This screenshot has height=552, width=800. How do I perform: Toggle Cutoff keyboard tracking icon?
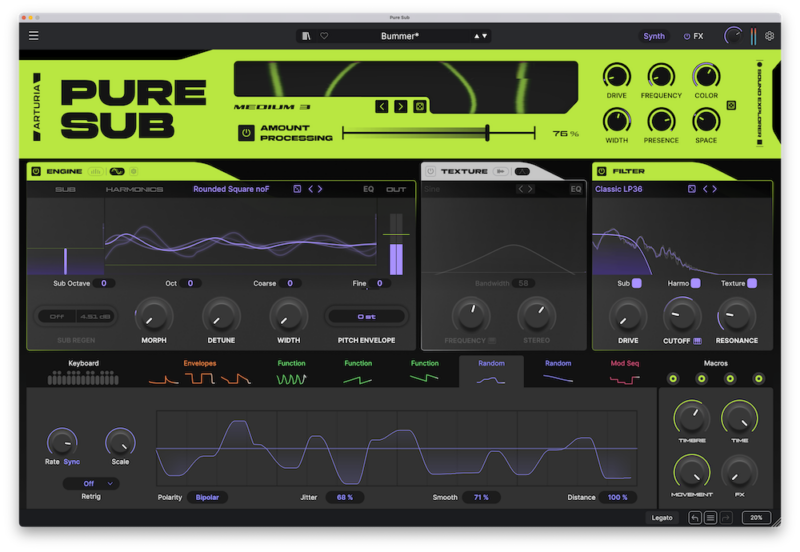697,341
